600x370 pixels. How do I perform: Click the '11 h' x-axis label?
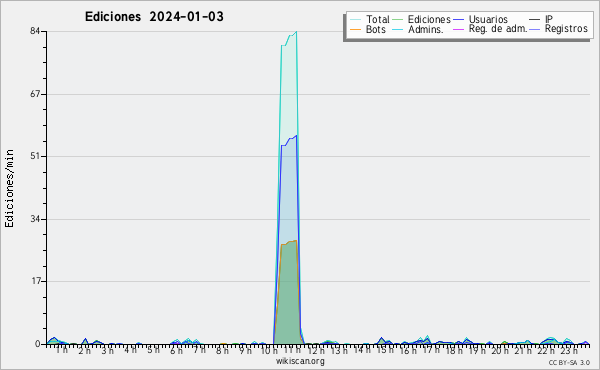pos(292,350)
